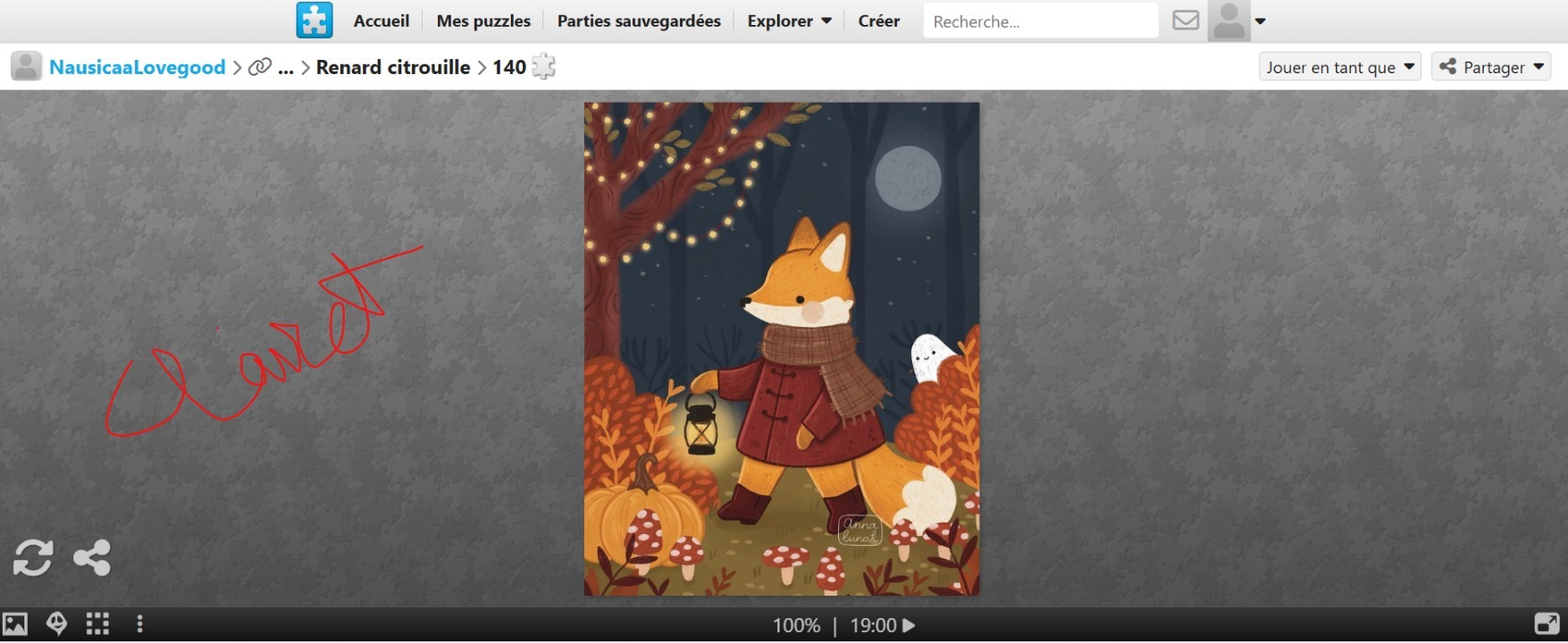Click the ghost piece icon in toolbar
Viewport: 1568px width, 643px height.
coord(56,623)
